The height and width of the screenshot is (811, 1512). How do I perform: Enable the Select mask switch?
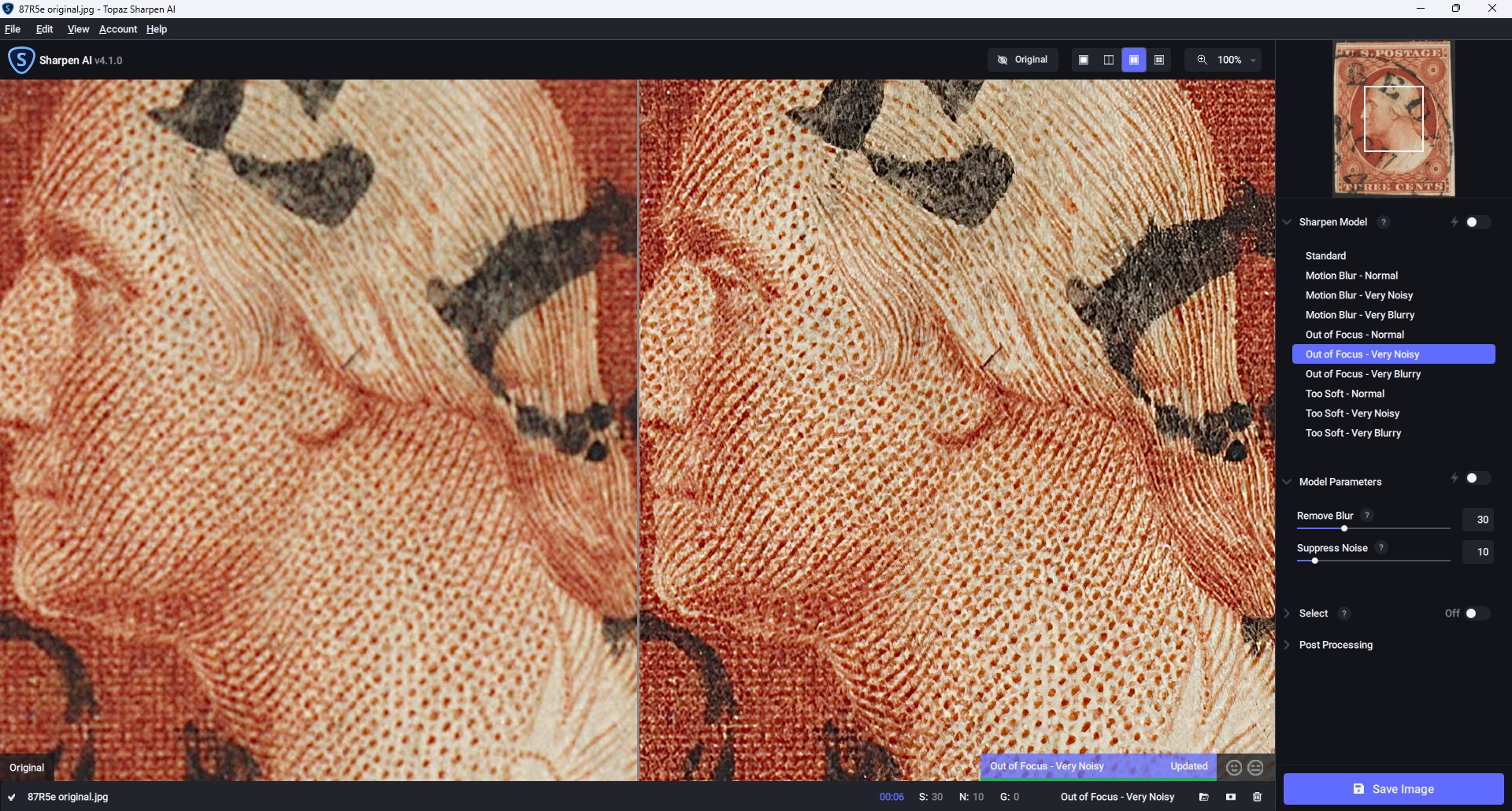(x=1477, y=613)
